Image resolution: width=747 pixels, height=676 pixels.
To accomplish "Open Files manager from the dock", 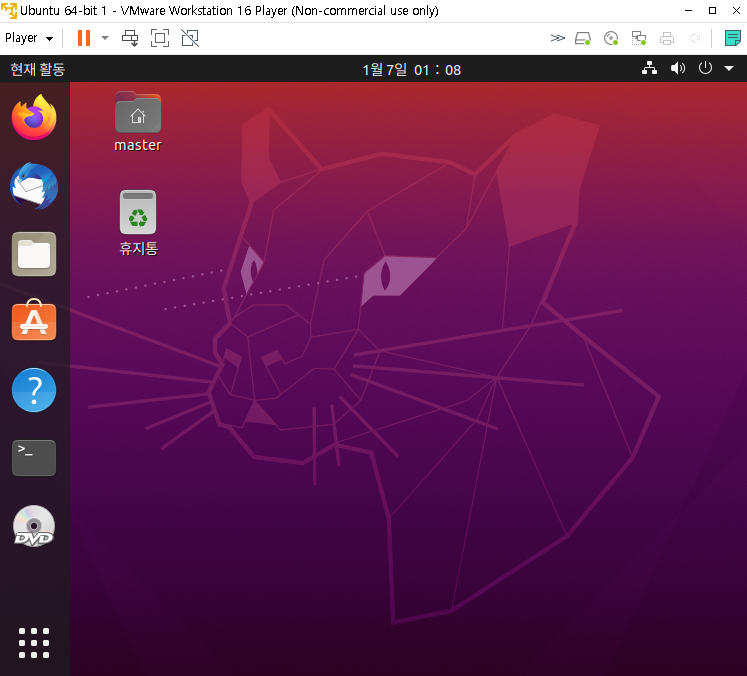I will [x=34, y=254].
